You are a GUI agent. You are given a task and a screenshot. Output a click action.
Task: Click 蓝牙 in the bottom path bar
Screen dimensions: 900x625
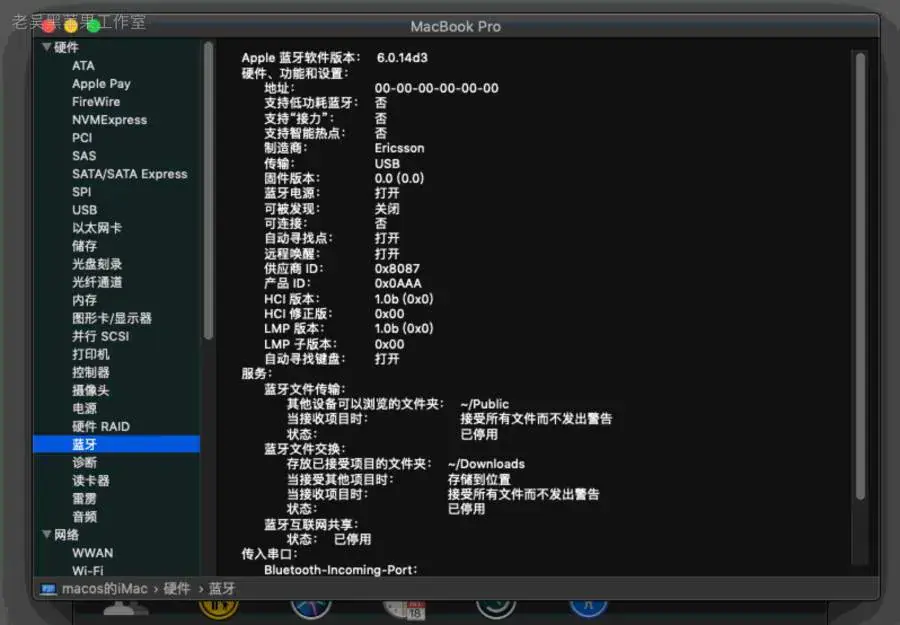pos(222,589)
